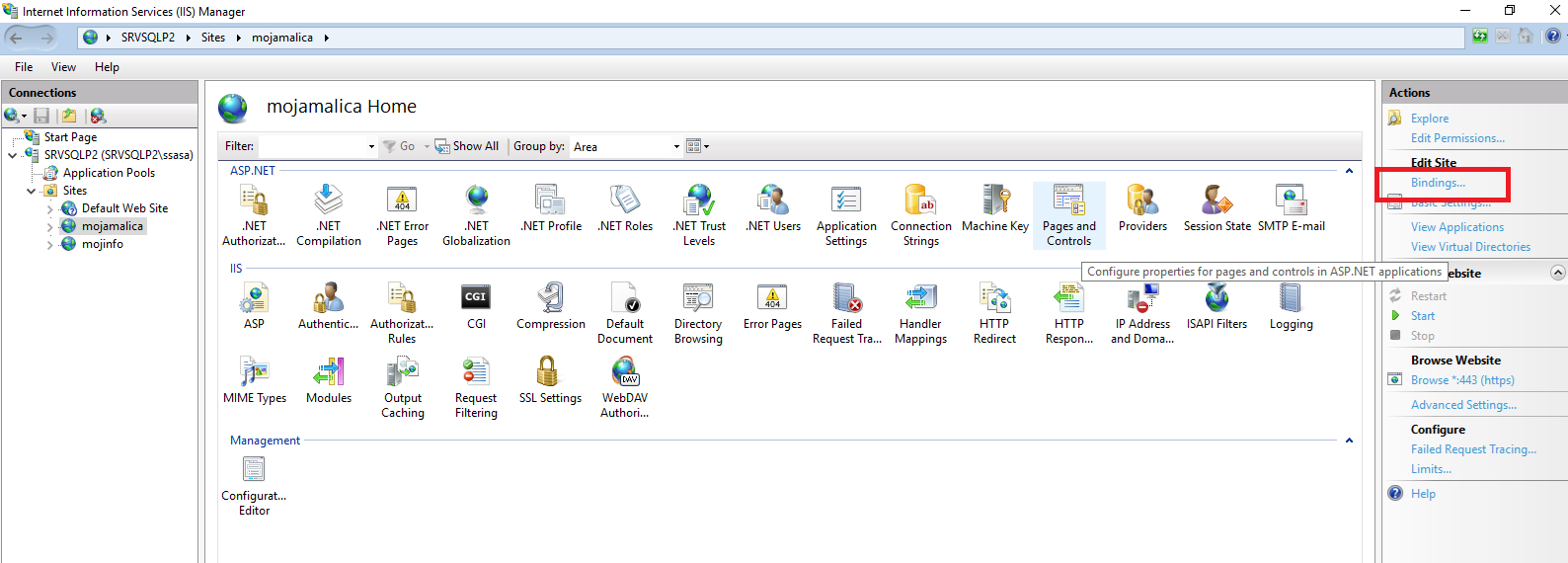Open the .NET Profile feature

point(551,207)
